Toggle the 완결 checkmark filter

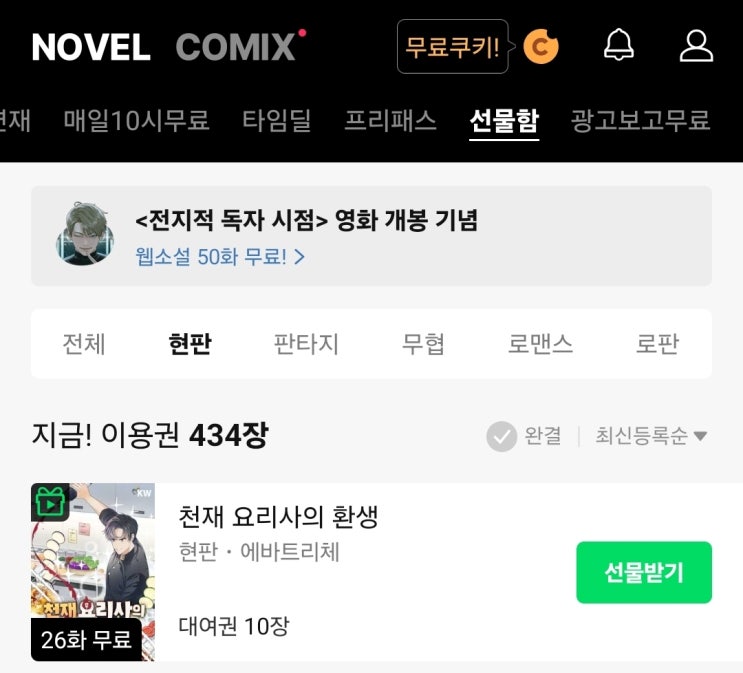pyautogui.click(x=501, y=436)
